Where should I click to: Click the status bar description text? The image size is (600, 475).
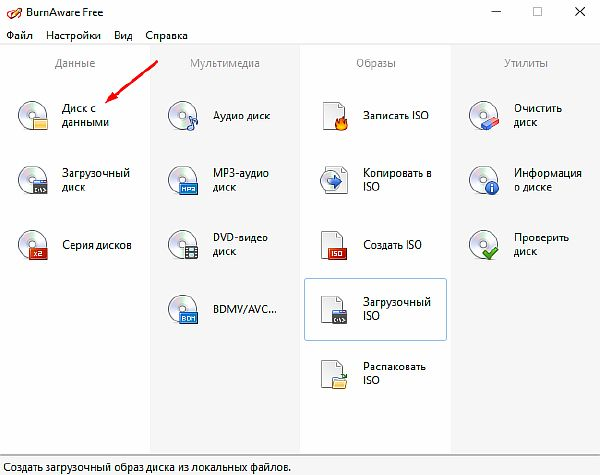(147, 467)
